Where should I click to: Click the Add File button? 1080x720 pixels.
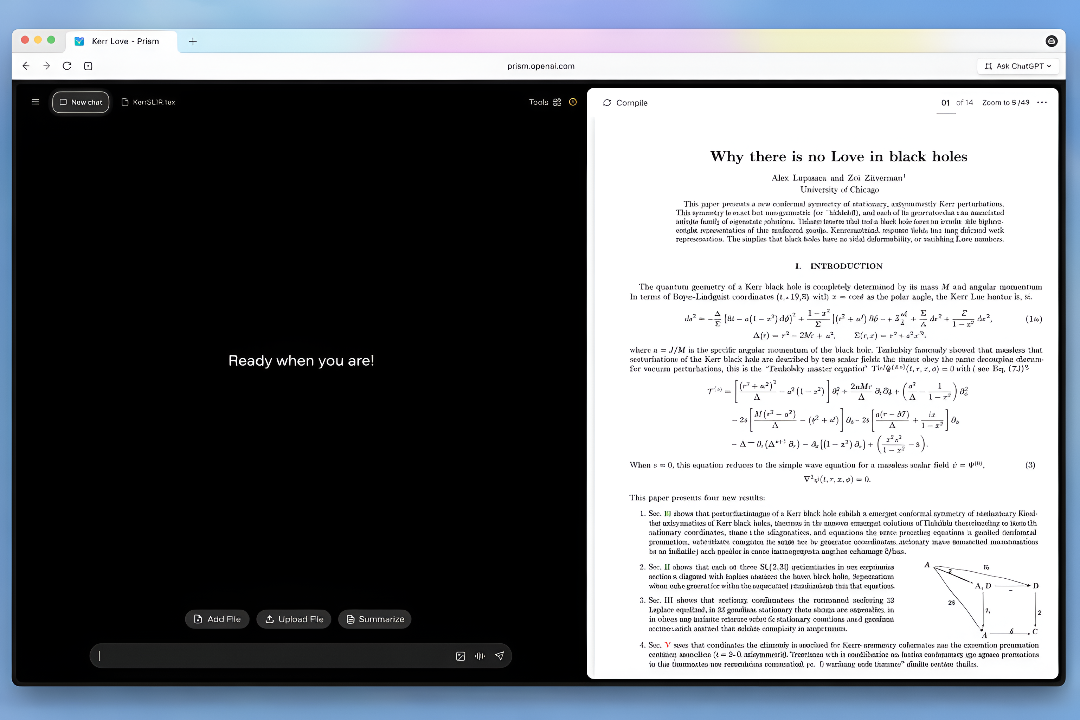[x=217, y=619]
